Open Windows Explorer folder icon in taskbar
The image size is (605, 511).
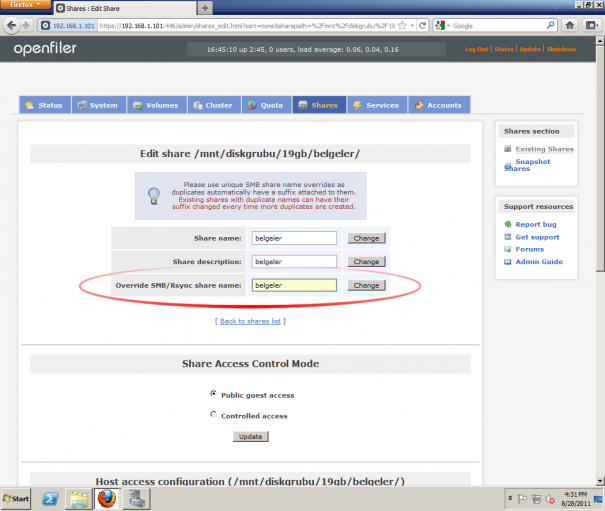(79, 499)
